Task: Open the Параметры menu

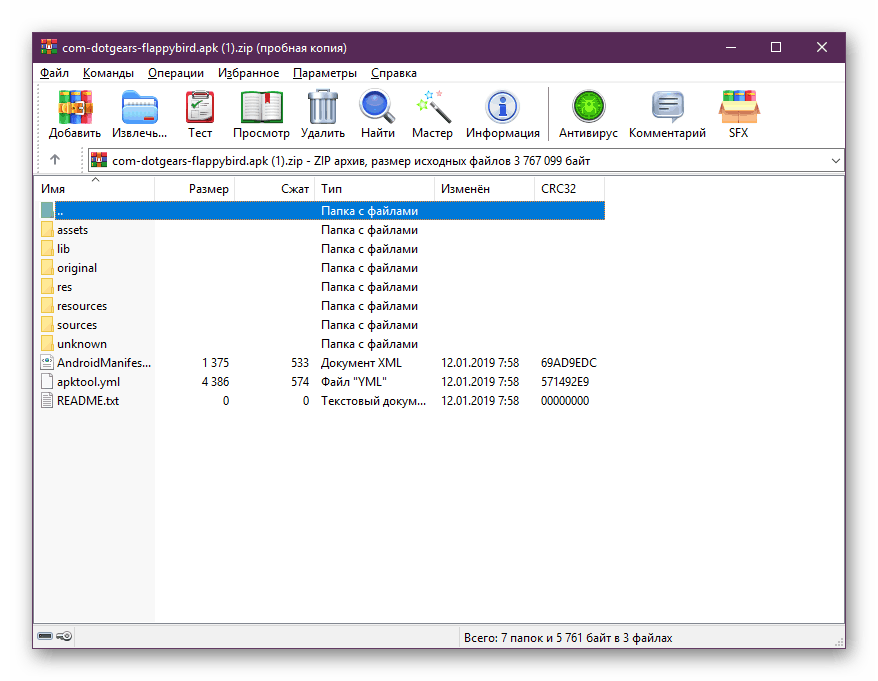Action: [x=325, y=73]
